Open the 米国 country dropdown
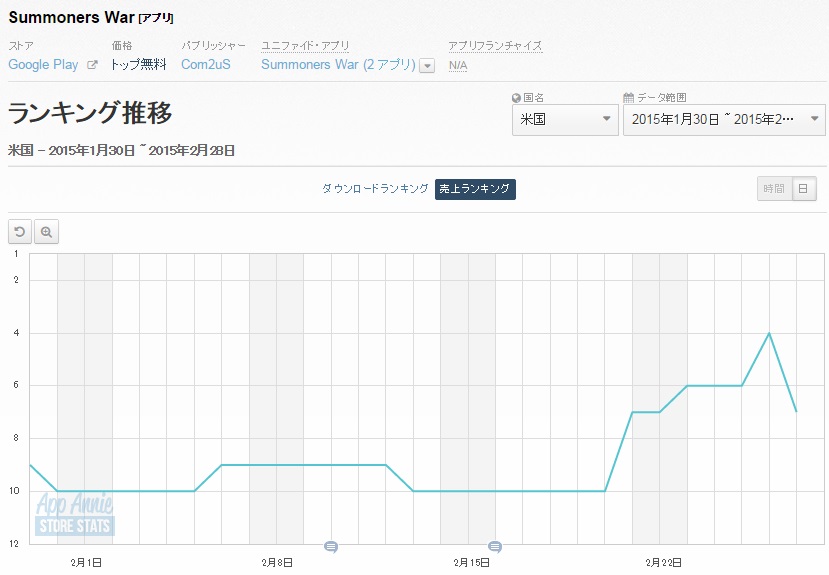The image size is (829, 575). click(x=565, y=119)
